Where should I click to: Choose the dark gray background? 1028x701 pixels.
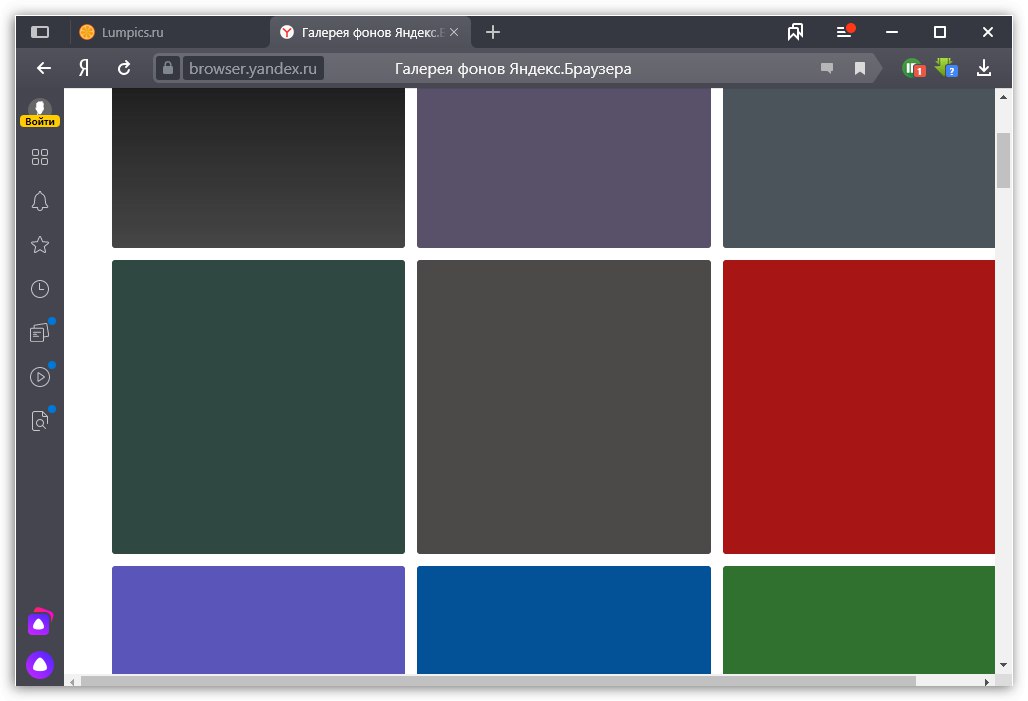pyautogui.click(x=564, y=407)
